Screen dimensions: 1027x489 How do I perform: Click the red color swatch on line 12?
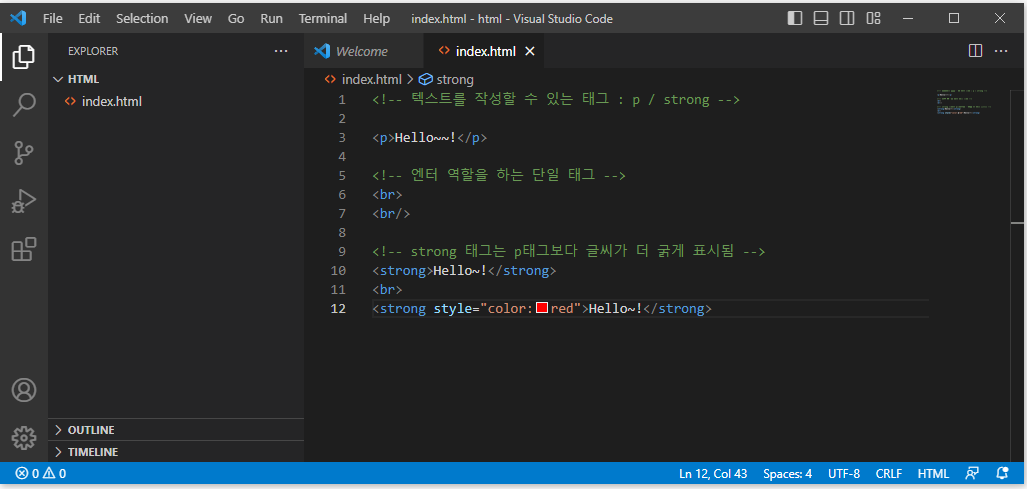[542, 308]
